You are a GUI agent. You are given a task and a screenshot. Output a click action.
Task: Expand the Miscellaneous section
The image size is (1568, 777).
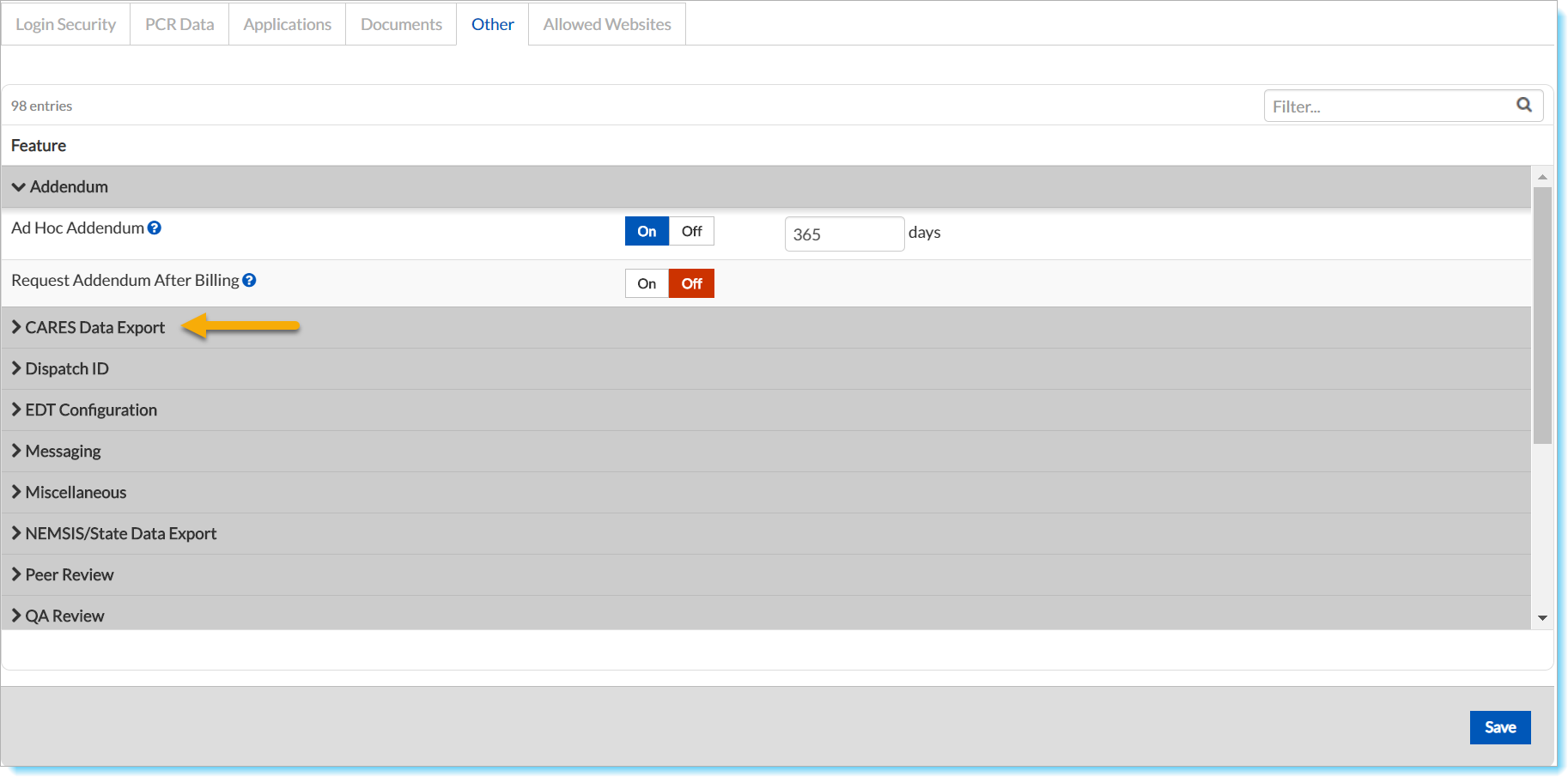click(766, 492)
